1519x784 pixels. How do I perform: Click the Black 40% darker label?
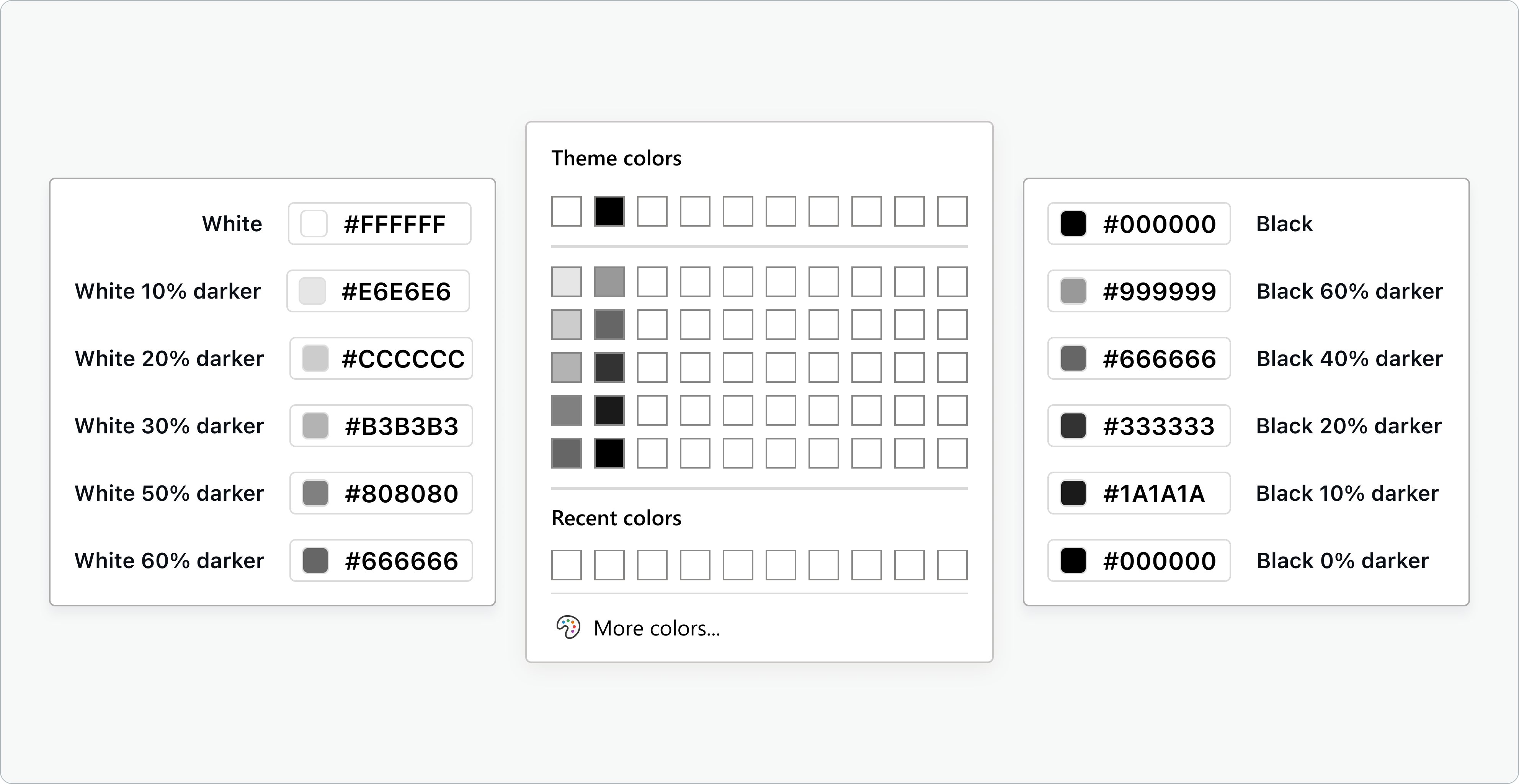tap(1349, 358)
